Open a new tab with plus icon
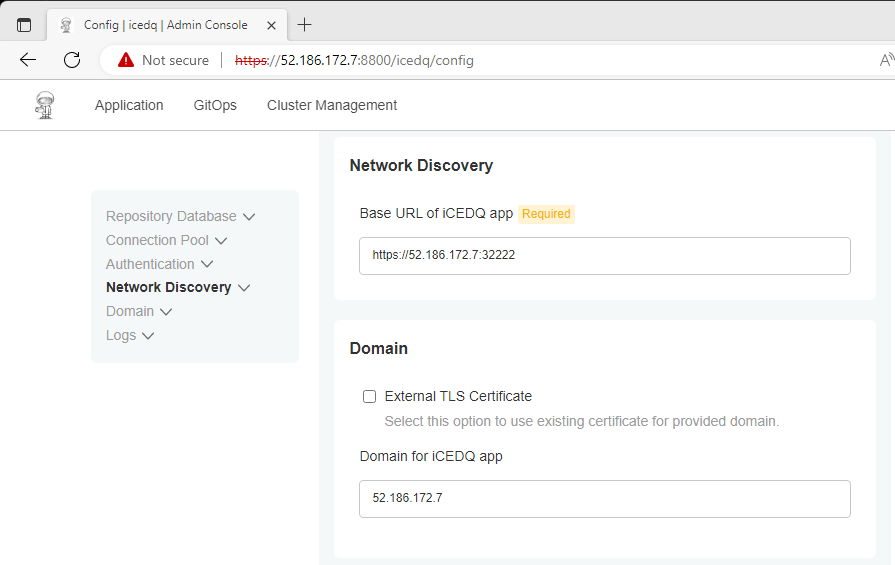Screen dimensions: 895x565 click(305, 25)
